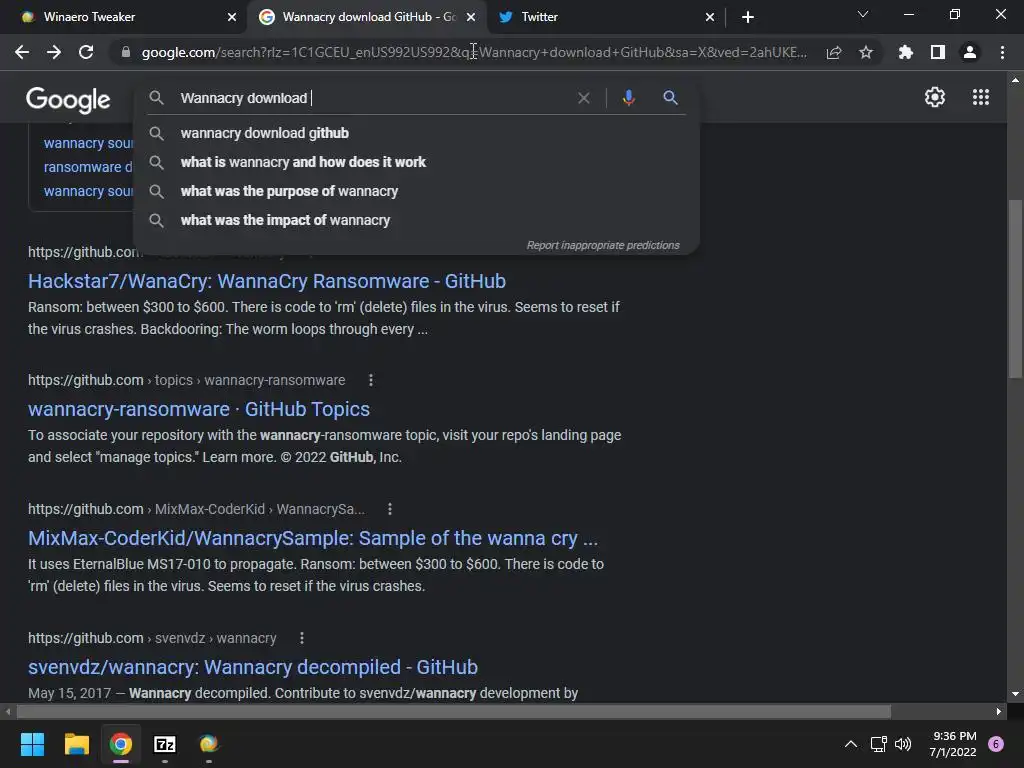Open MixMax-CoderKid/WannacrySample result

pos(313,538)
